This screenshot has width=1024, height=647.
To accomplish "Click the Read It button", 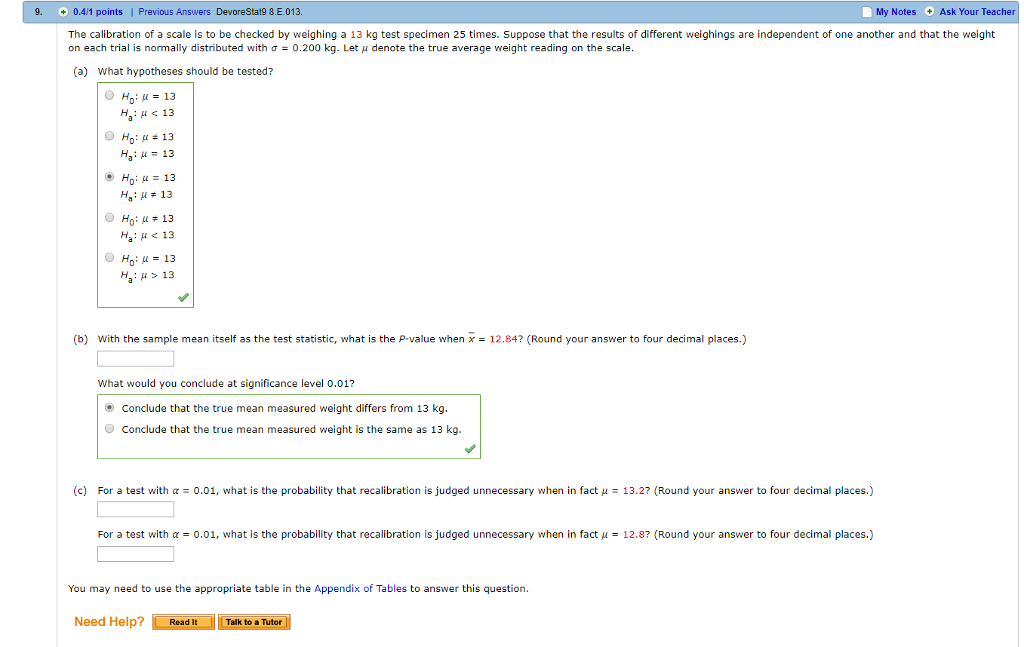I will 182,621.
